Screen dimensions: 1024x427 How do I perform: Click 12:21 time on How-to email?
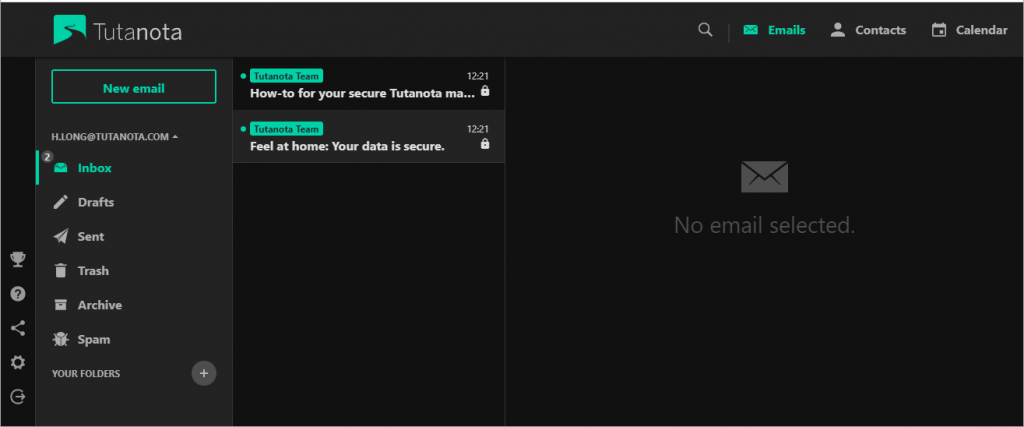[x=478, y=76]
